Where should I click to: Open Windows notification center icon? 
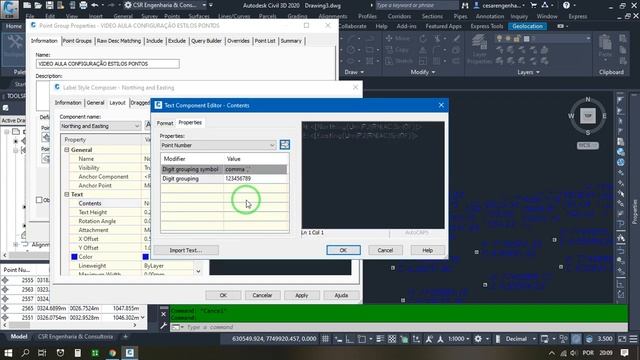(x=624, y=353)
